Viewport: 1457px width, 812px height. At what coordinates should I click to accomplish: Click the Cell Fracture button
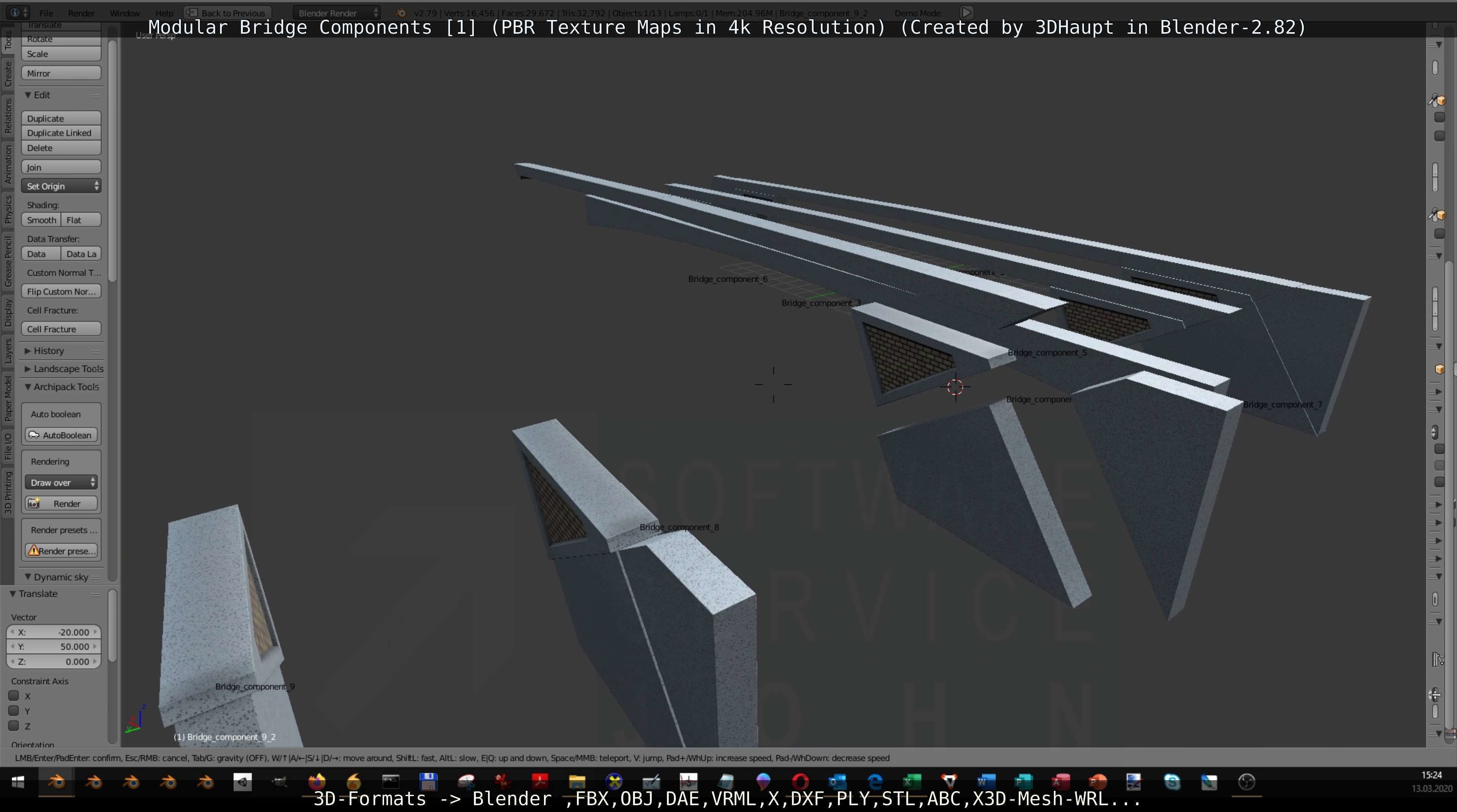click(x=61, y=329)
